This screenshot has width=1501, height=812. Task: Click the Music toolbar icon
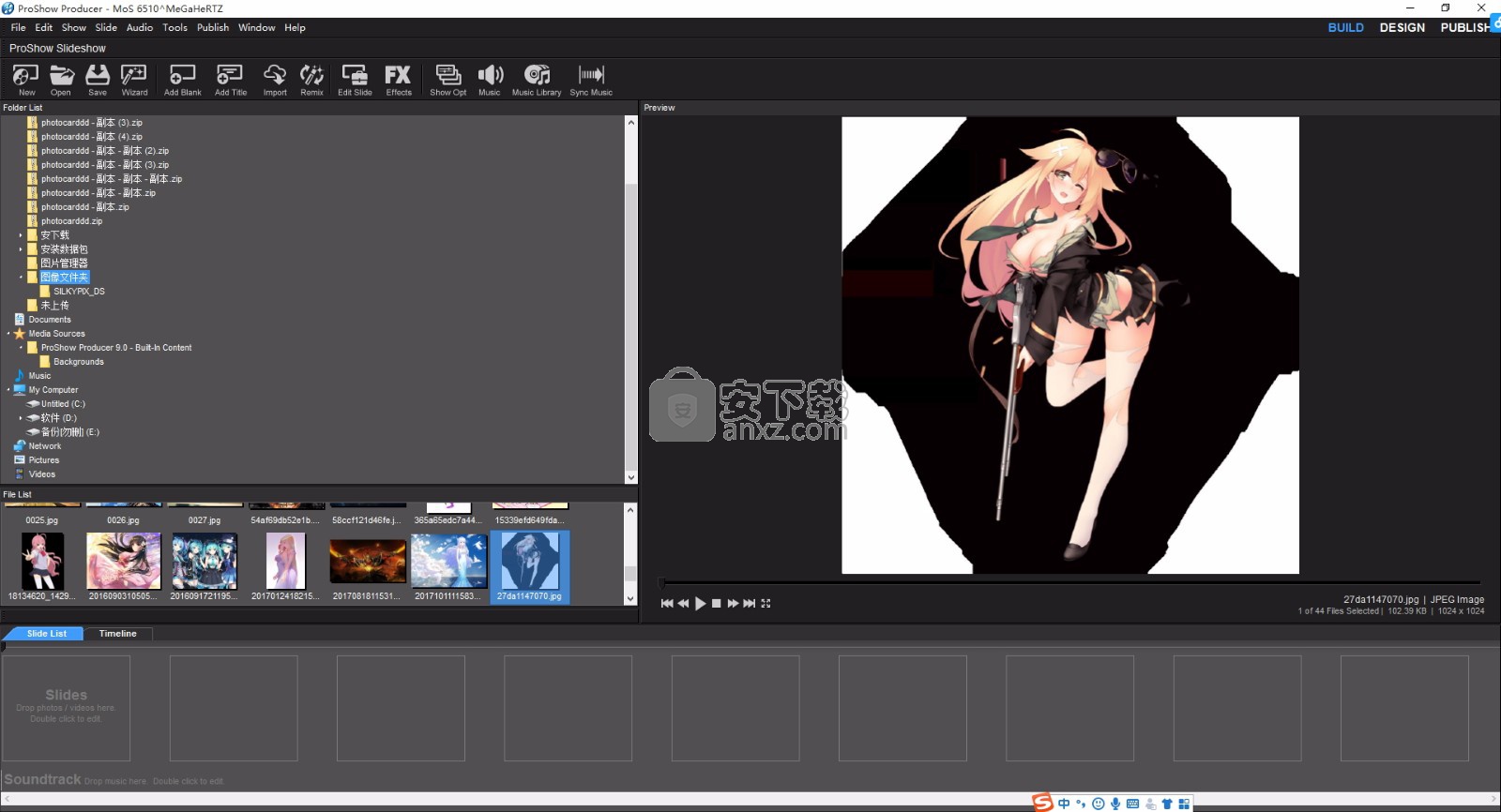[x=490, y=79]
